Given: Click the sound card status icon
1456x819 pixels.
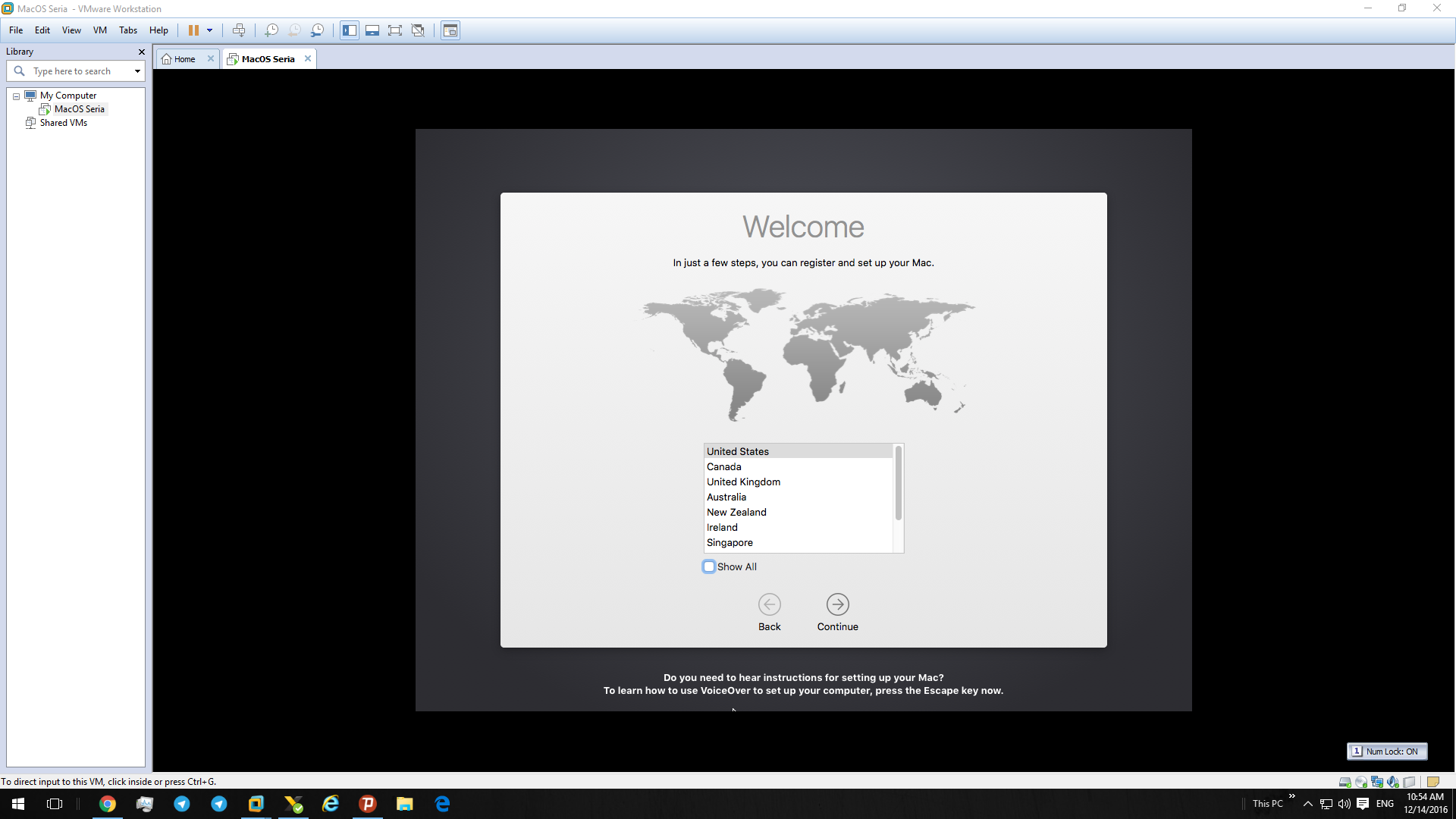Looking at the screenshot, I should 1393,782.
